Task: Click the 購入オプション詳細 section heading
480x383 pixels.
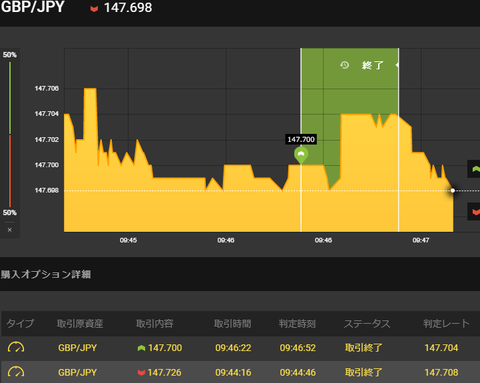Action: [46, 274]
